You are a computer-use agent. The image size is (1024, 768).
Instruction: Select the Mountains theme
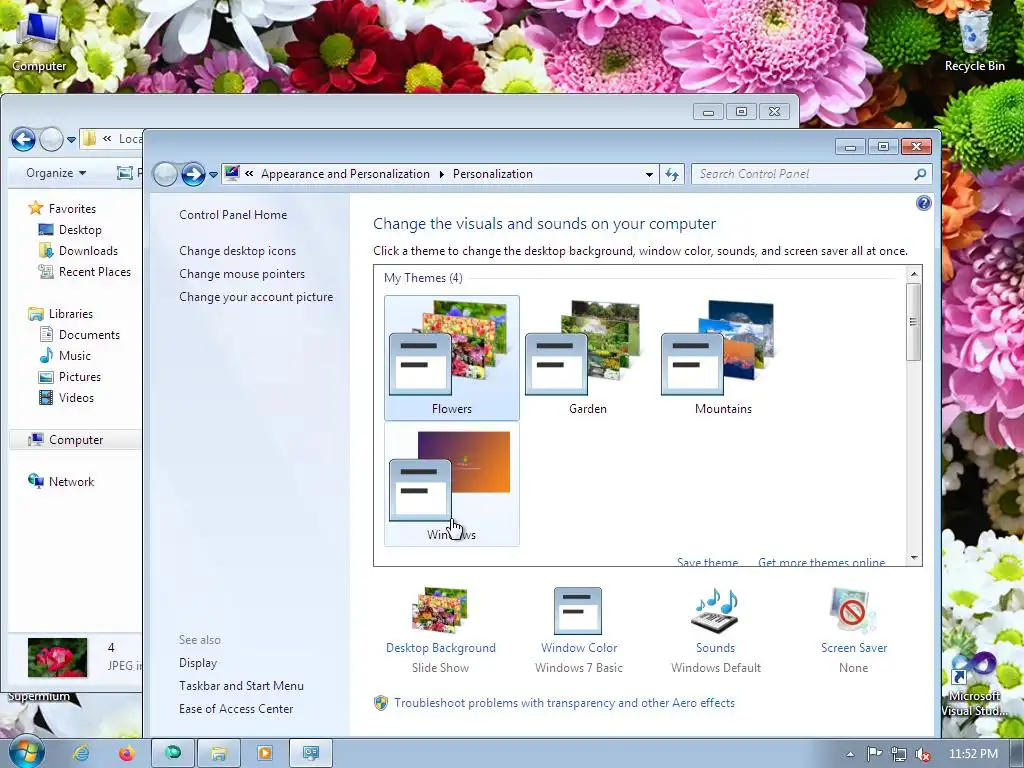723,357
